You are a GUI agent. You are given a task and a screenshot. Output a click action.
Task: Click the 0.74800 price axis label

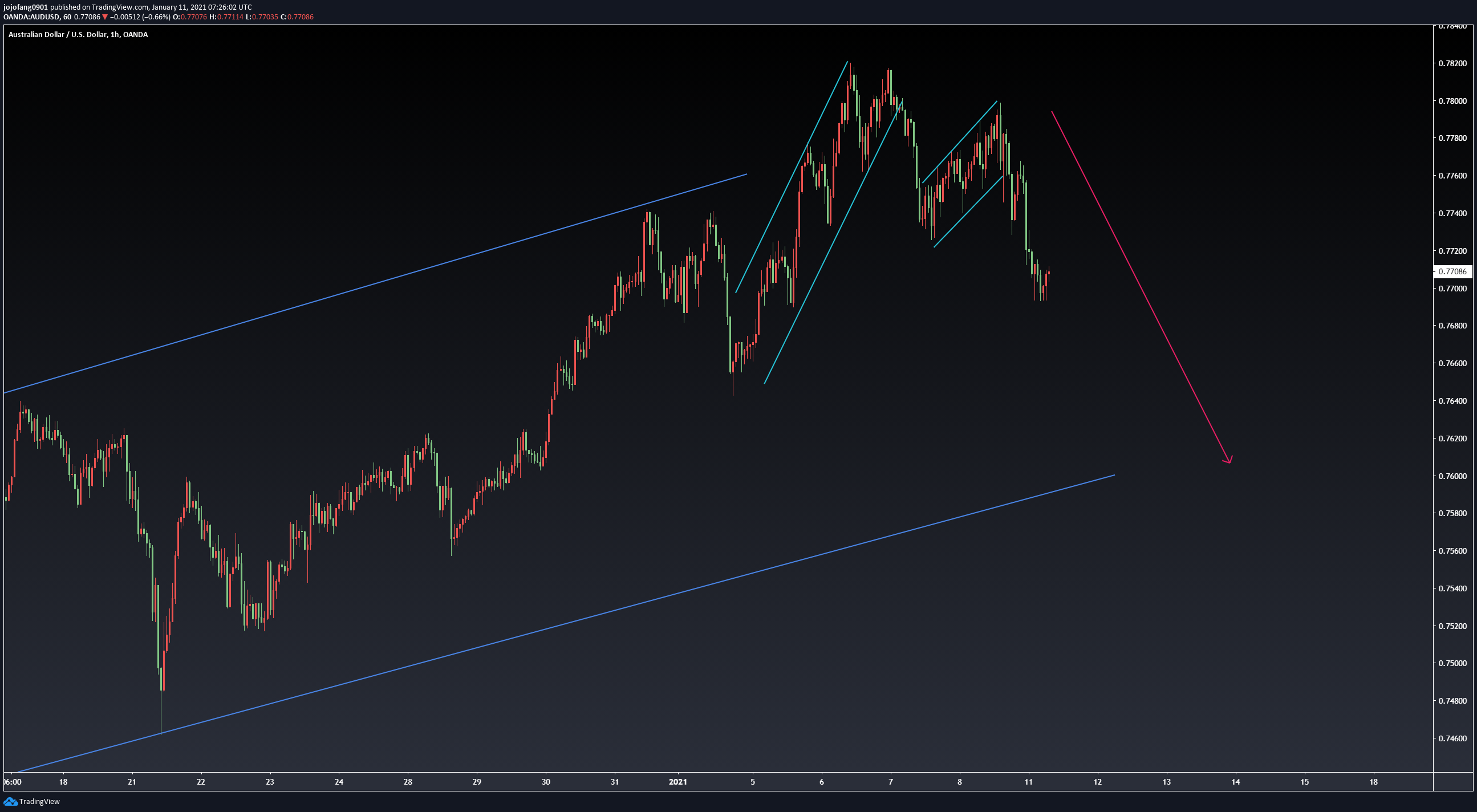click(x=1452, y=701)
